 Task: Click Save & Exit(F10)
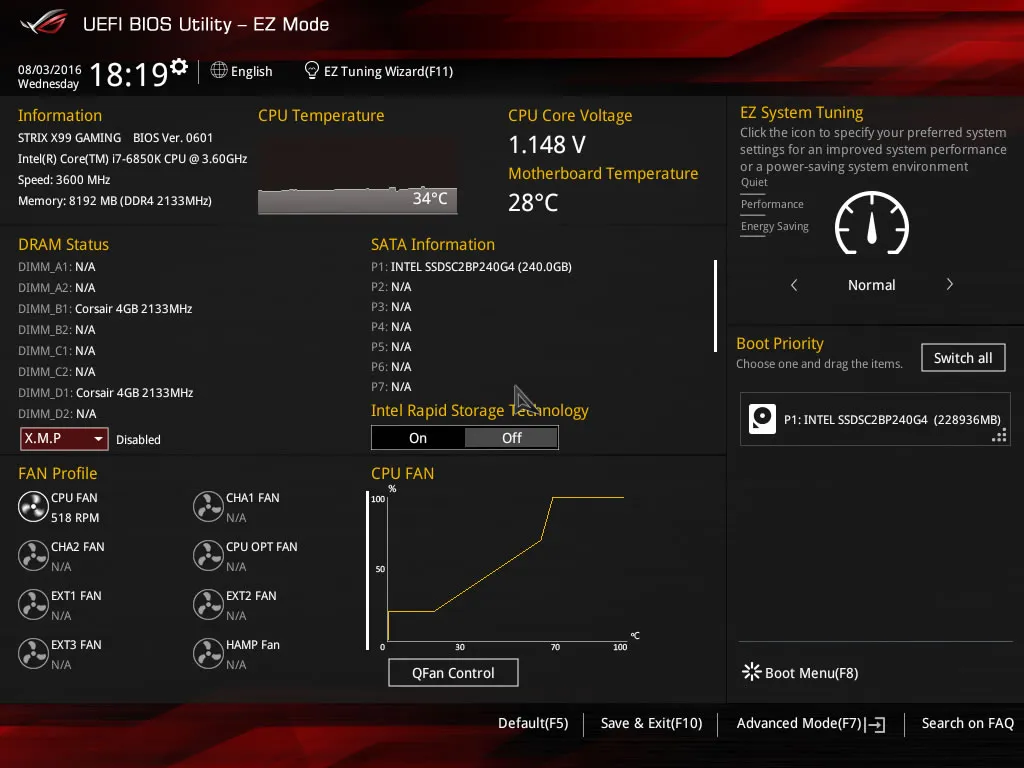[x=651, y=723]
